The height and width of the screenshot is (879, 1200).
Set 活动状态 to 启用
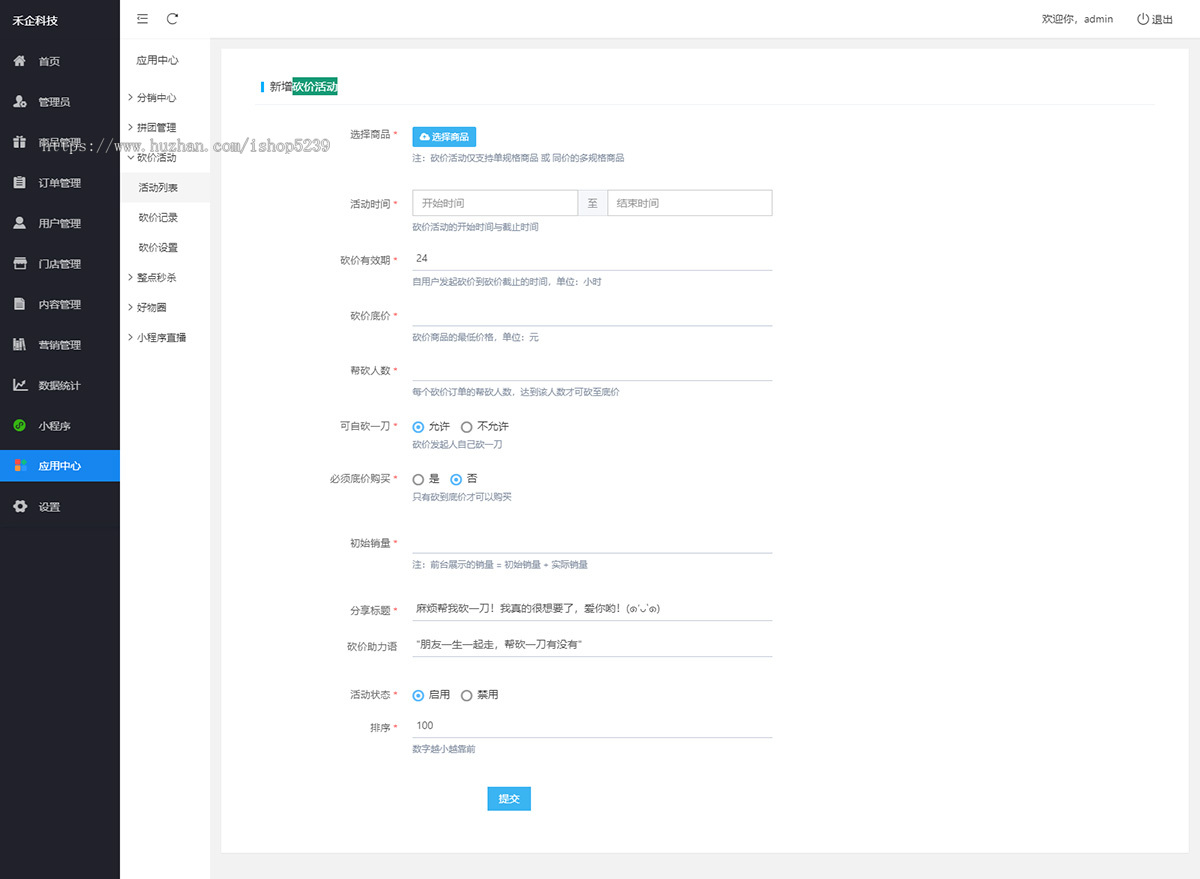[418, 695]
